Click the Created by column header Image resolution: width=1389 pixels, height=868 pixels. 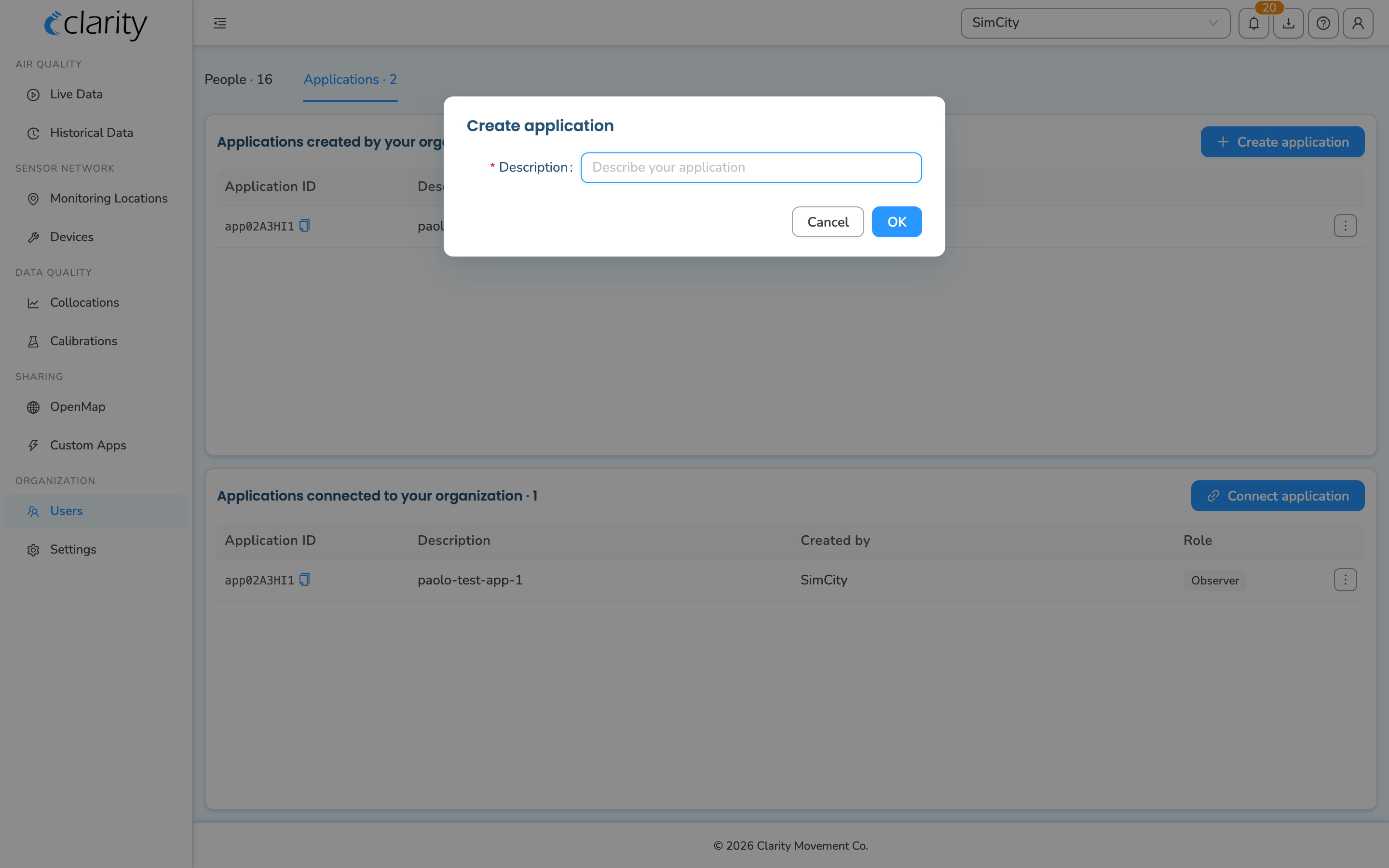pos(835,540)
